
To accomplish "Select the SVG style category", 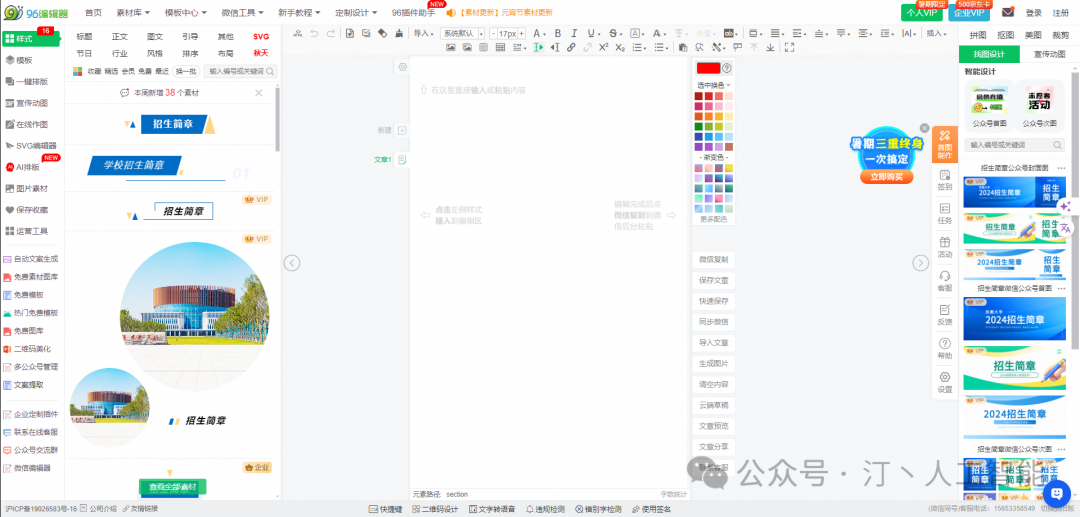I will pyautogui.click(x=261, y=36).
